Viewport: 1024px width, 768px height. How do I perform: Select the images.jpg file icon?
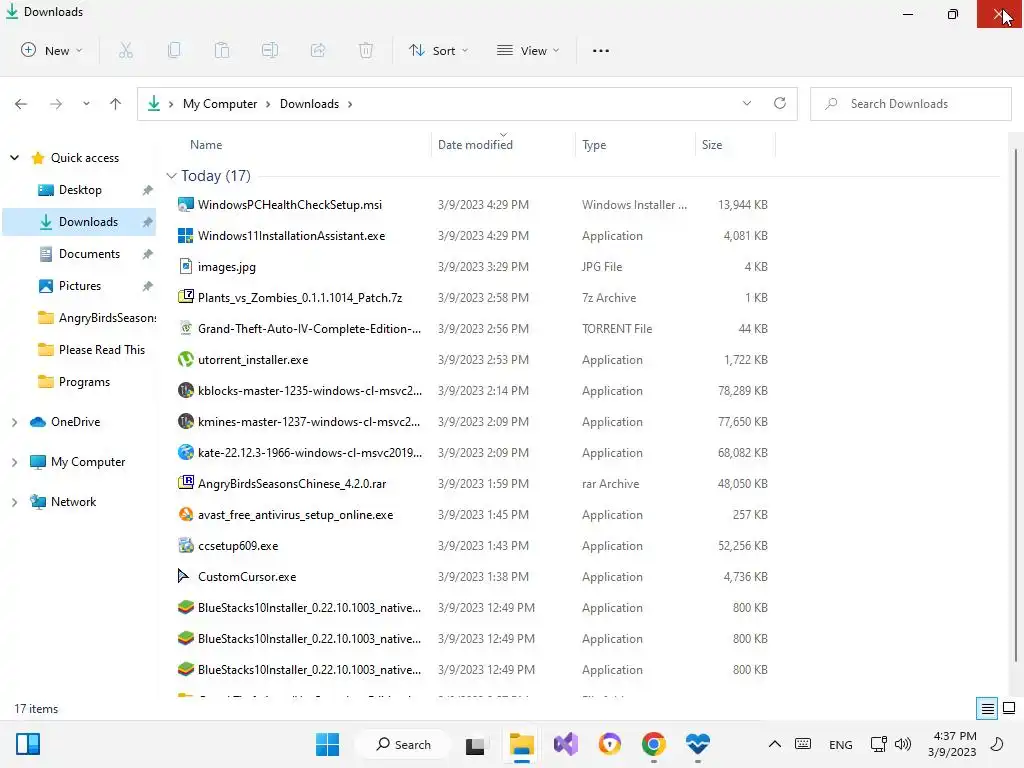[185, 266]
